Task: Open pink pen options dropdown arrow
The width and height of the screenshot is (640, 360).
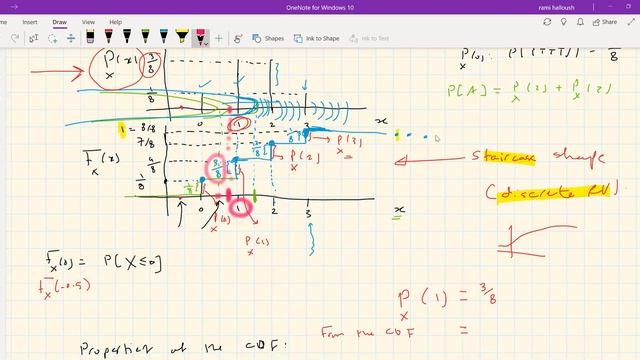Action: coord(206,44)
